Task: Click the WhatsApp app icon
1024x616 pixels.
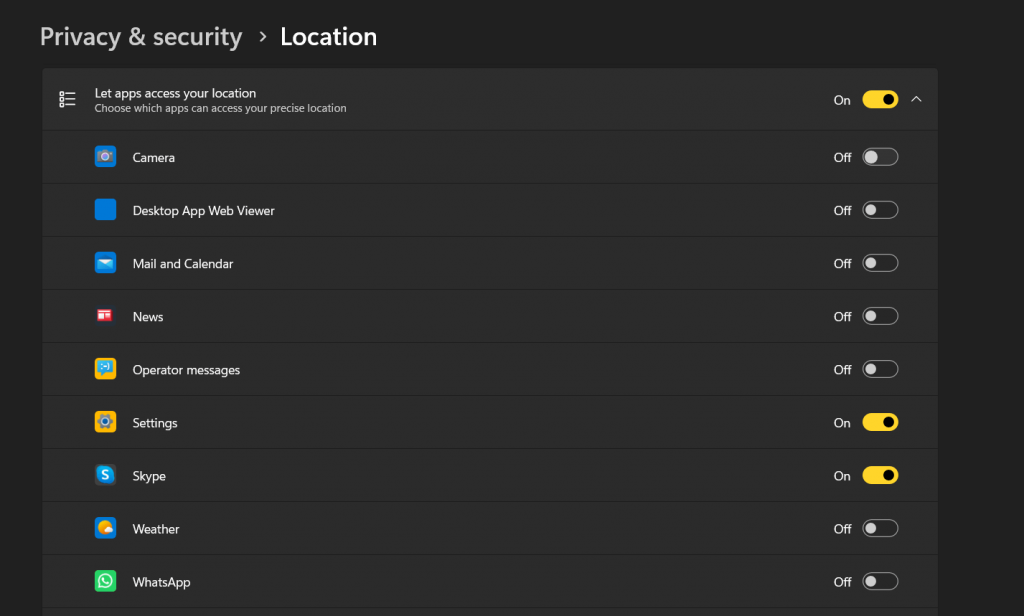Action: pyautogui.click(x=105, y=580)
